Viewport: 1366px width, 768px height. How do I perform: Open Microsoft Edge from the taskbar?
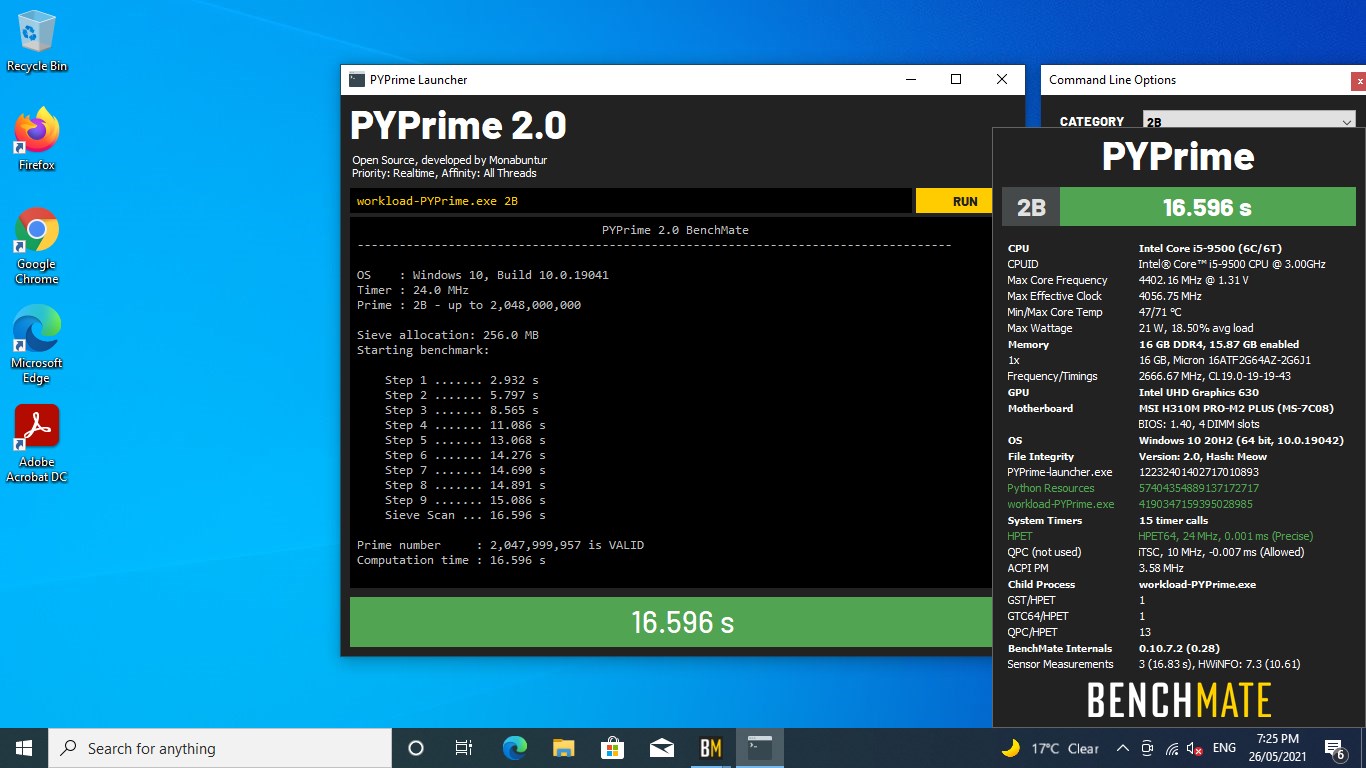[x=514, y=748]
